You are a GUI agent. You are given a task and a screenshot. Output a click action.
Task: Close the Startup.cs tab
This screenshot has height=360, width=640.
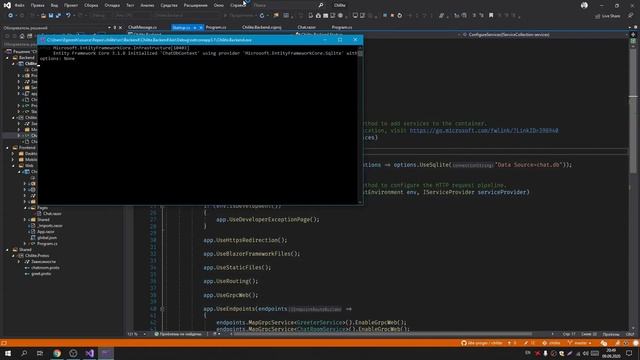201,27
